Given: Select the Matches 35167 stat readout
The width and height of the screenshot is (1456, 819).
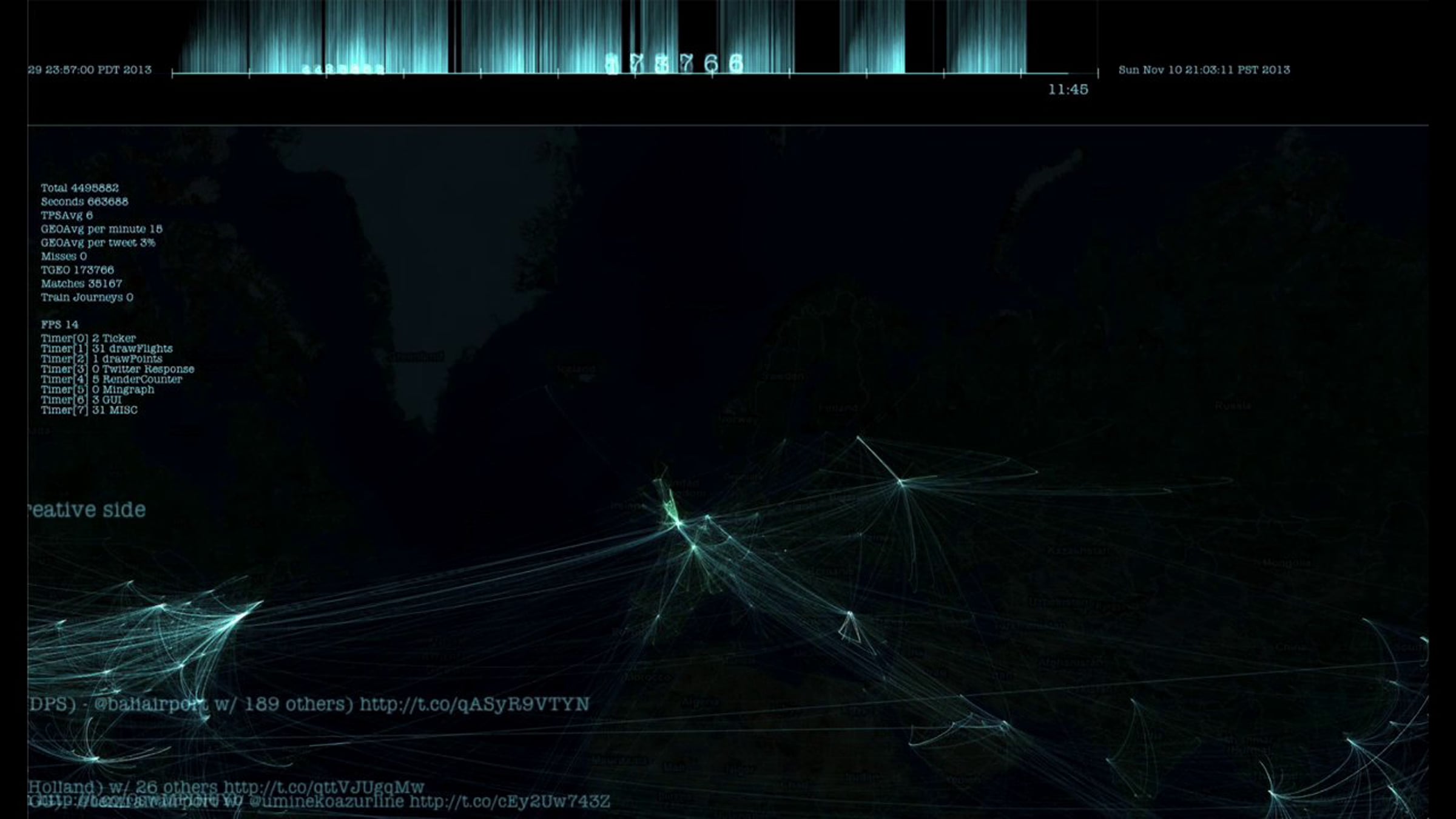Looking at the screenshot, I should tap(81, 283).
